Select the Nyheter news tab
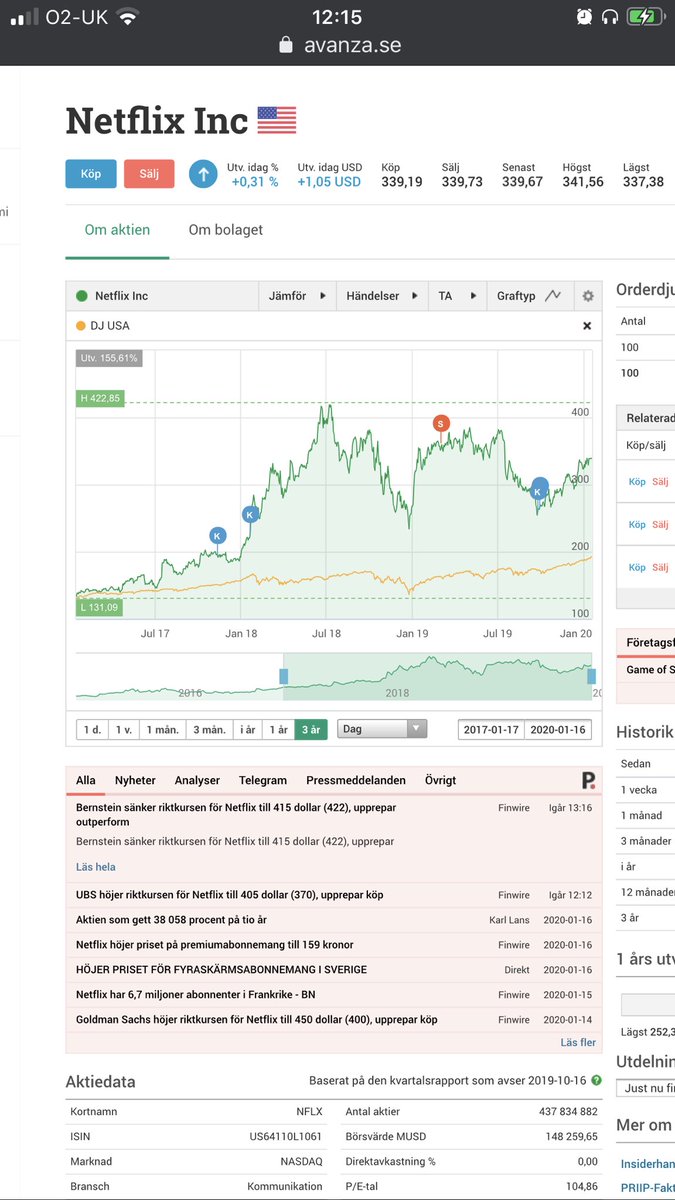The height and width of the screenshot is (1200, 675). pos(135,780)
